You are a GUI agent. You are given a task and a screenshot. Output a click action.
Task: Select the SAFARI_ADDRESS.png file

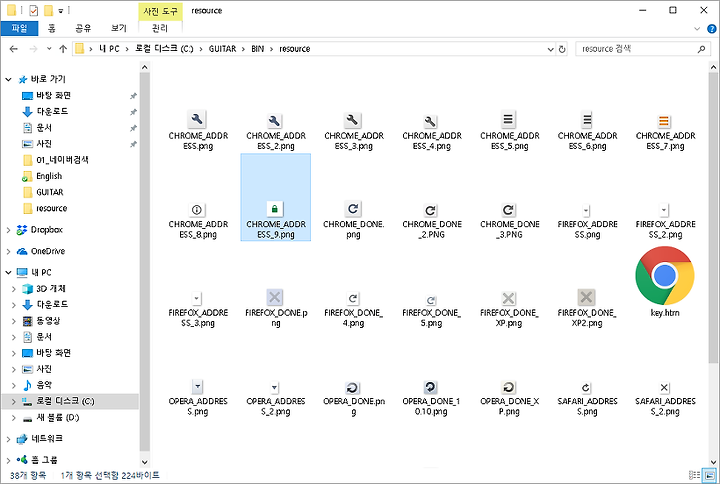(x=587, y=397)
